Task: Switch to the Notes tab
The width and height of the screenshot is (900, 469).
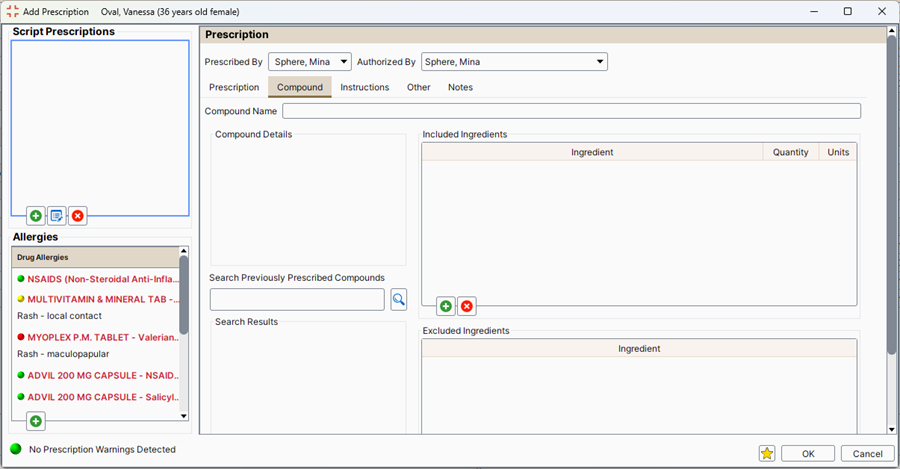Action: (460, 87)
